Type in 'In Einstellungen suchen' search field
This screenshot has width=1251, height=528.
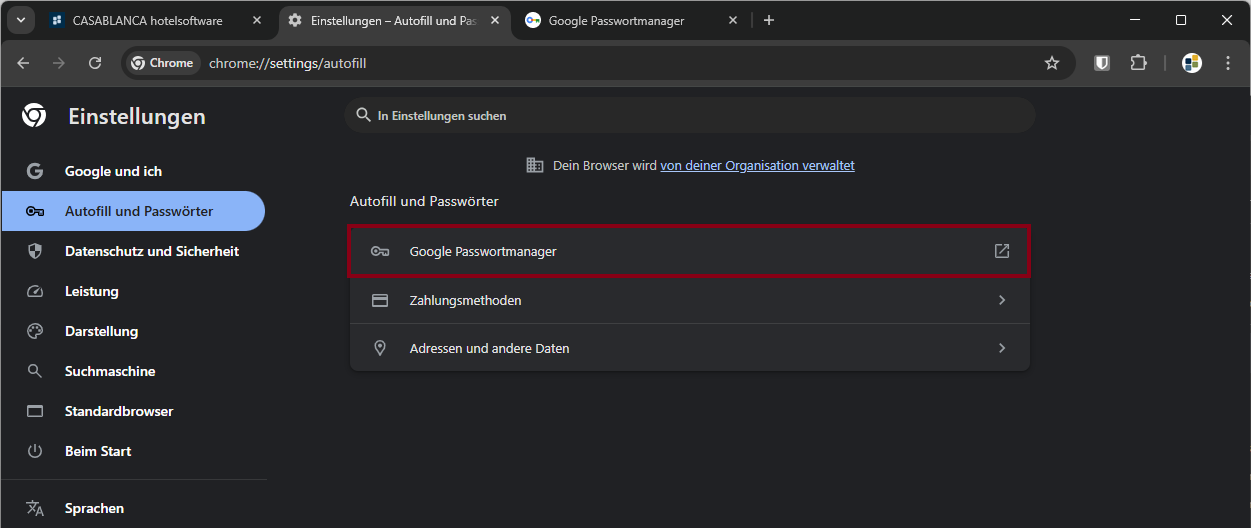690,116
